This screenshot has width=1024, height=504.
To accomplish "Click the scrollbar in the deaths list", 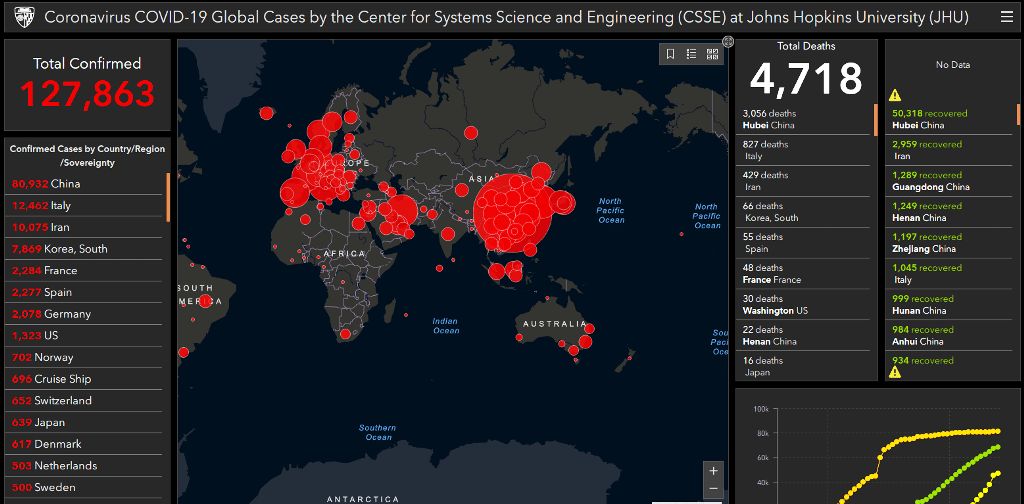I will click(876, 120).
